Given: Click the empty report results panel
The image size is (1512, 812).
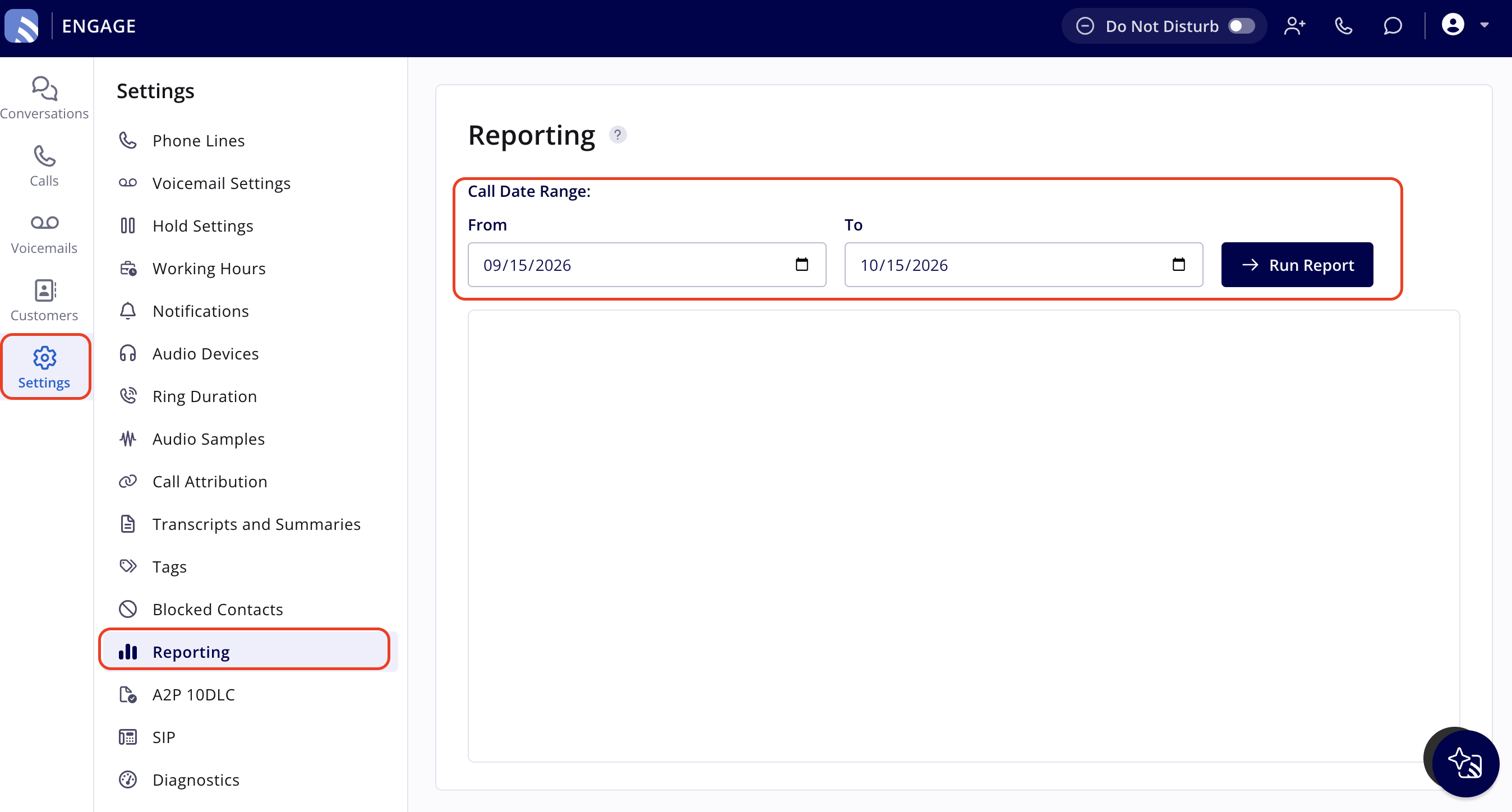Looking at the screenshot, I should (x=963, y=536).
